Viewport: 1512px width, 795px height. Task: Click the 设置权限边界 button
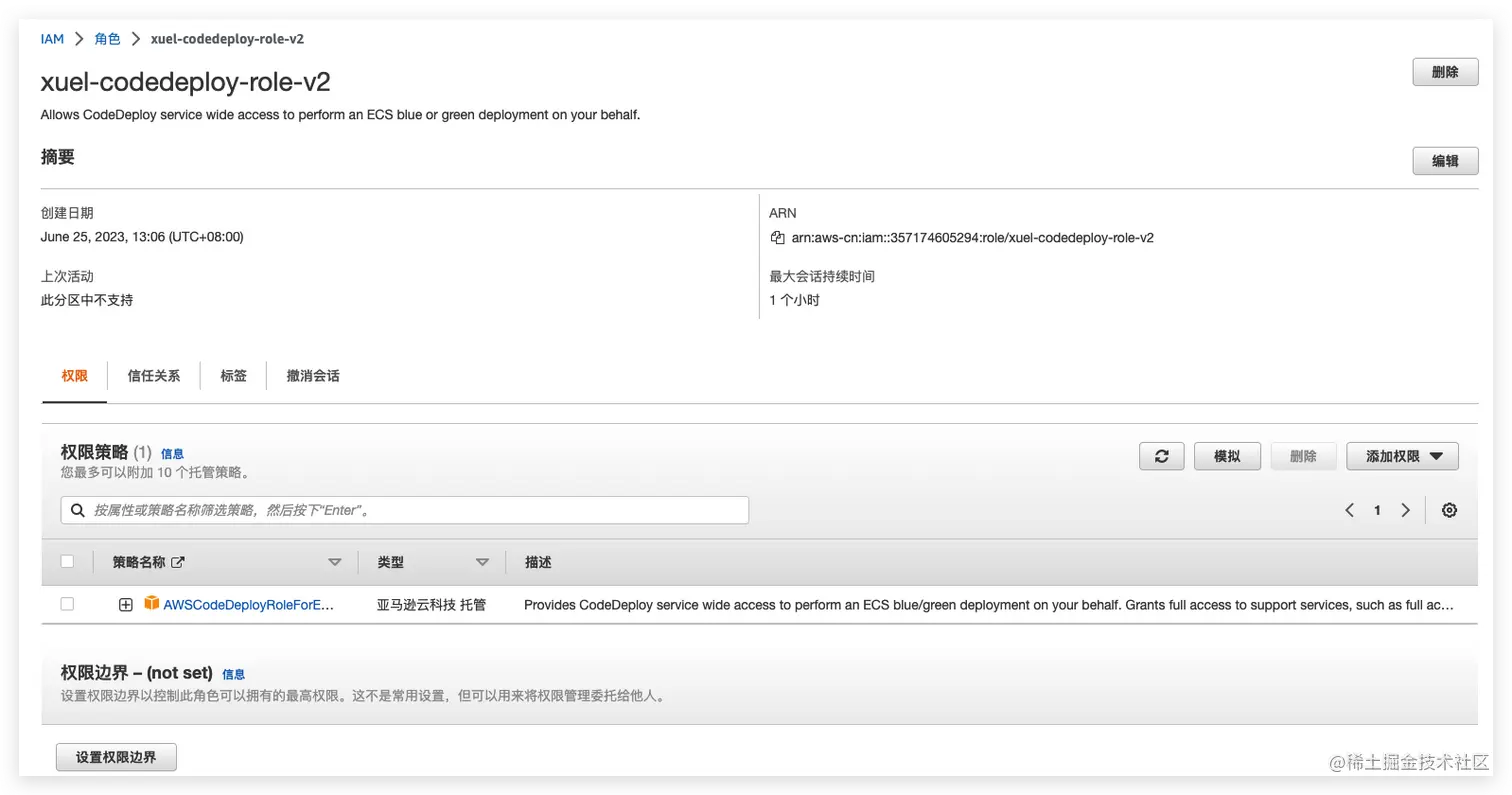coord(116,757)
